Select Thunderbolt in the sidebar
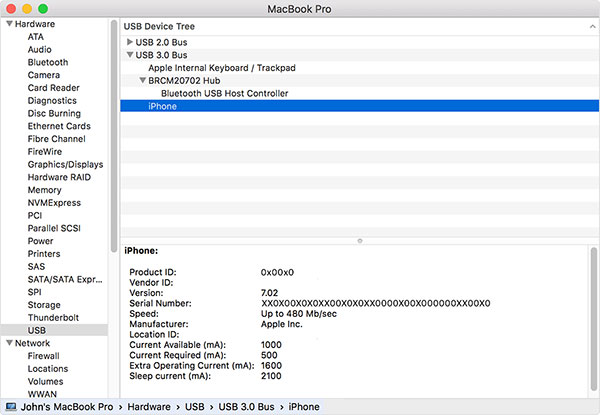 (x=53, y=317)
